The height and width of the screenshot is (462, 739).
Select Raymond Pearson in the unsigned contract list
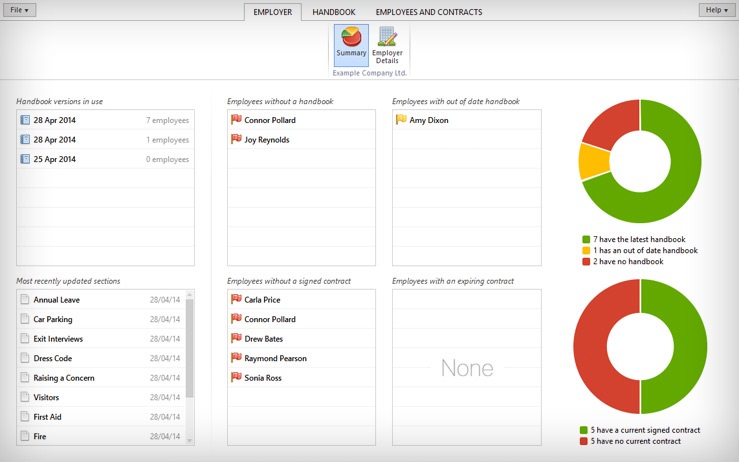pyautogui.click(x=275, y=358)
